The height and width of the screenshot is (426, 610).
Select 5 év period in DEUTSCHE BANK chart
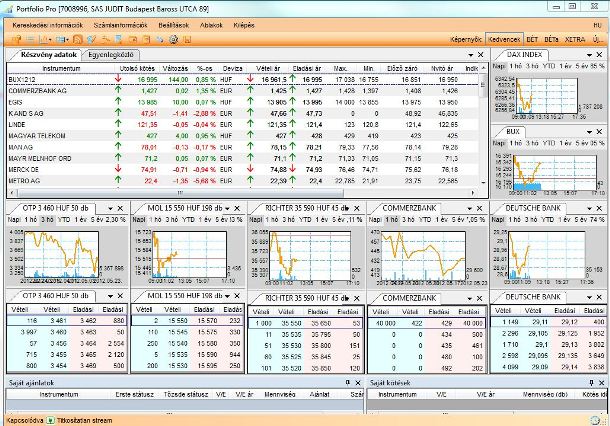[580, 220]
